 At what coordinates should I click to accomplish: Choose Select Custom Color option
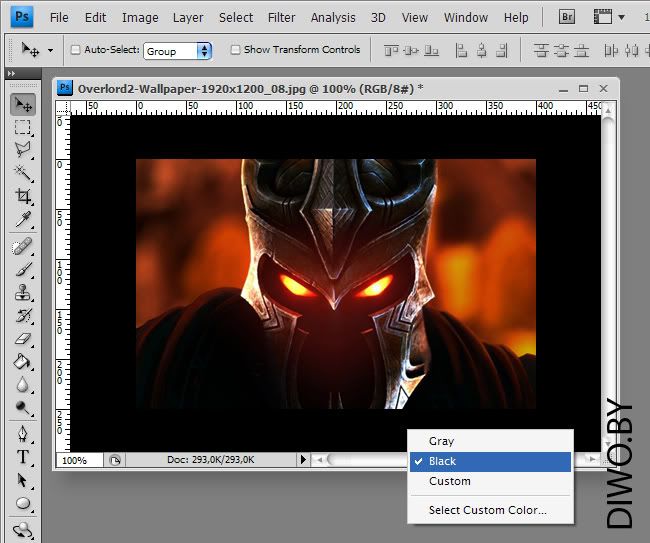tap(490, 510)
